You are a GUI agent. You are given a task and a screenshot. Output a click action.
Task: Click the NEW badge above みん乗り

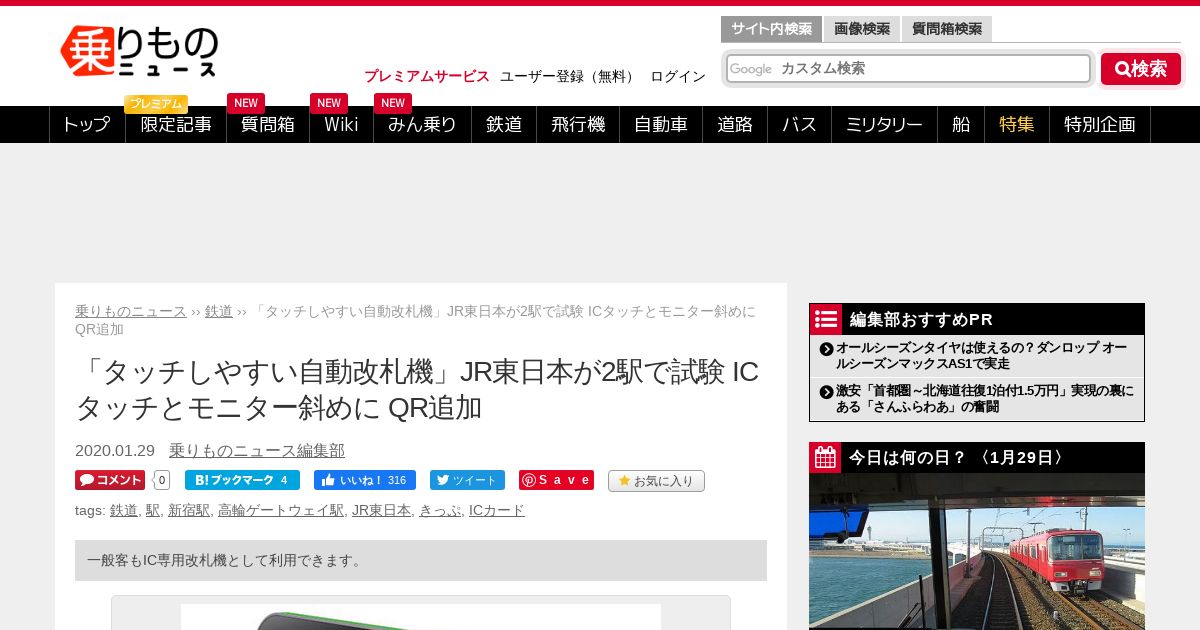point(393,103)
